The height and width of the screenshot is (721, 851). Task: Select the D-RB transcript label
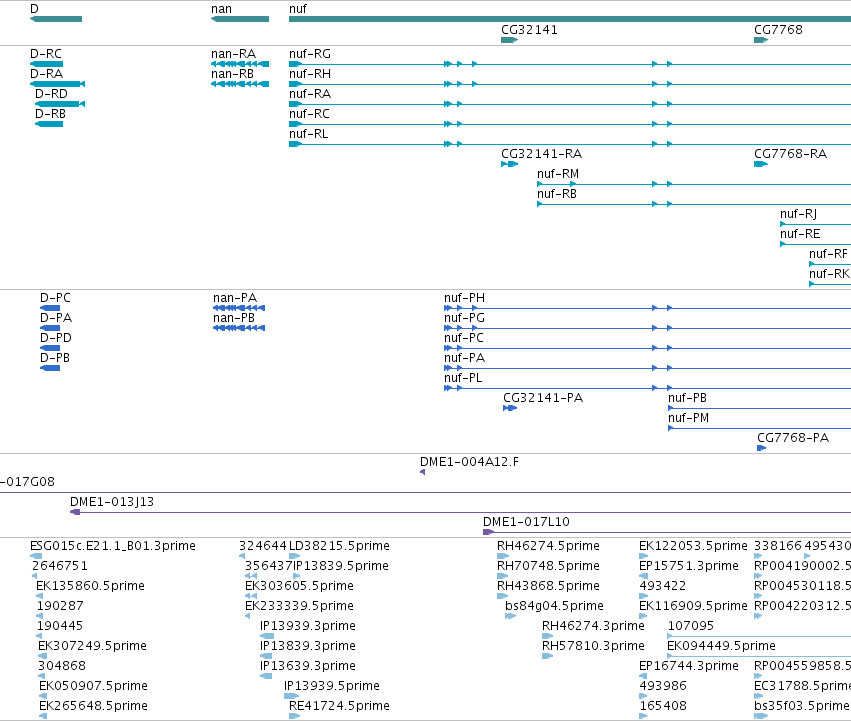point(50,114)
